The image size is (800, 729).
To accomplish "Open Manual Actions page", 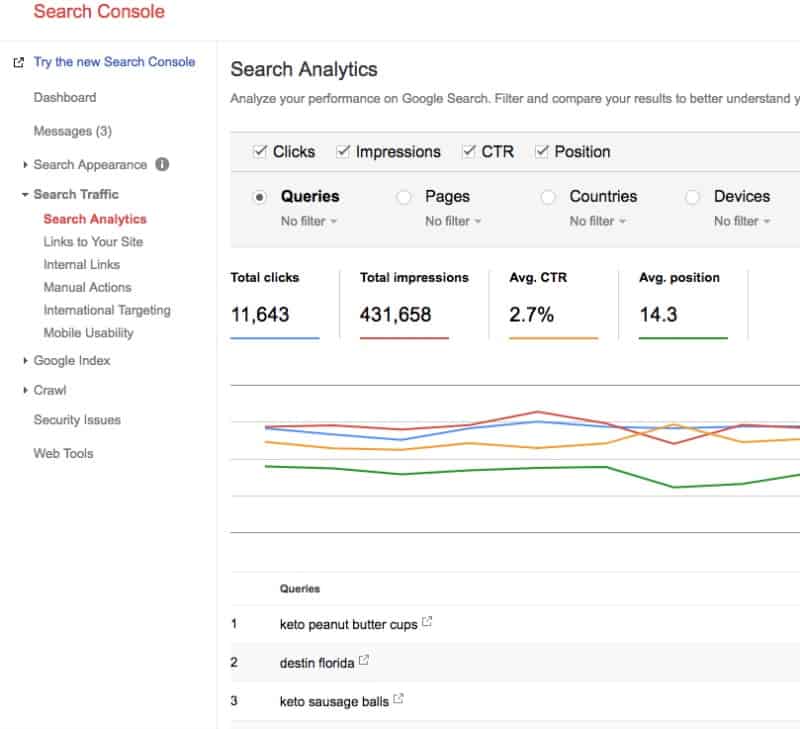I will tap(87, 287).
